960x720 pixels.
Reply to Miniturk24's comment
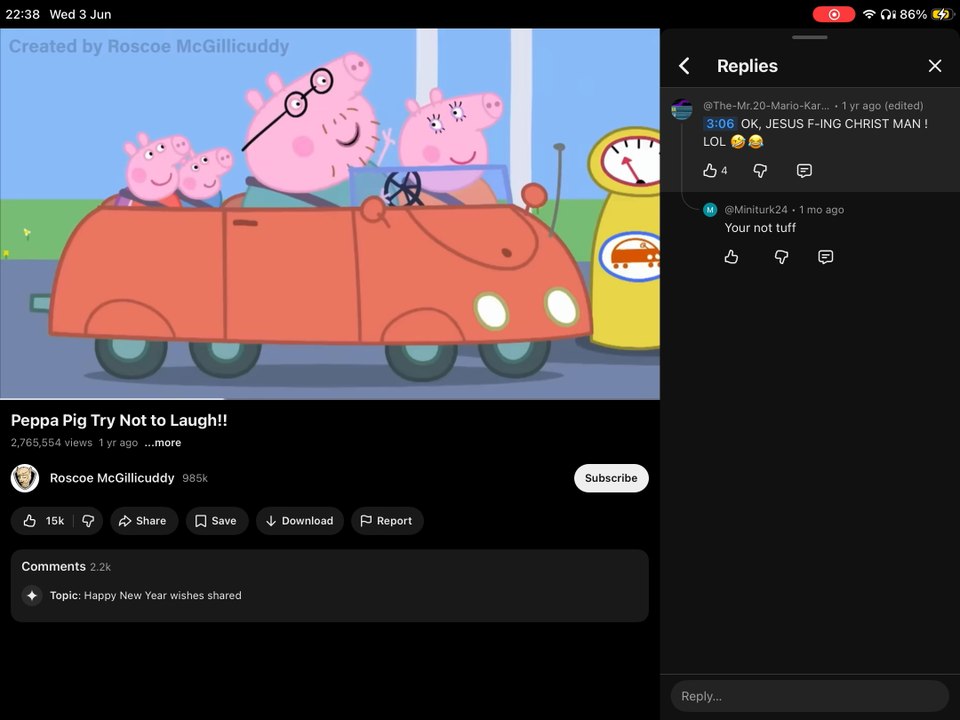(x=825, y=257)
